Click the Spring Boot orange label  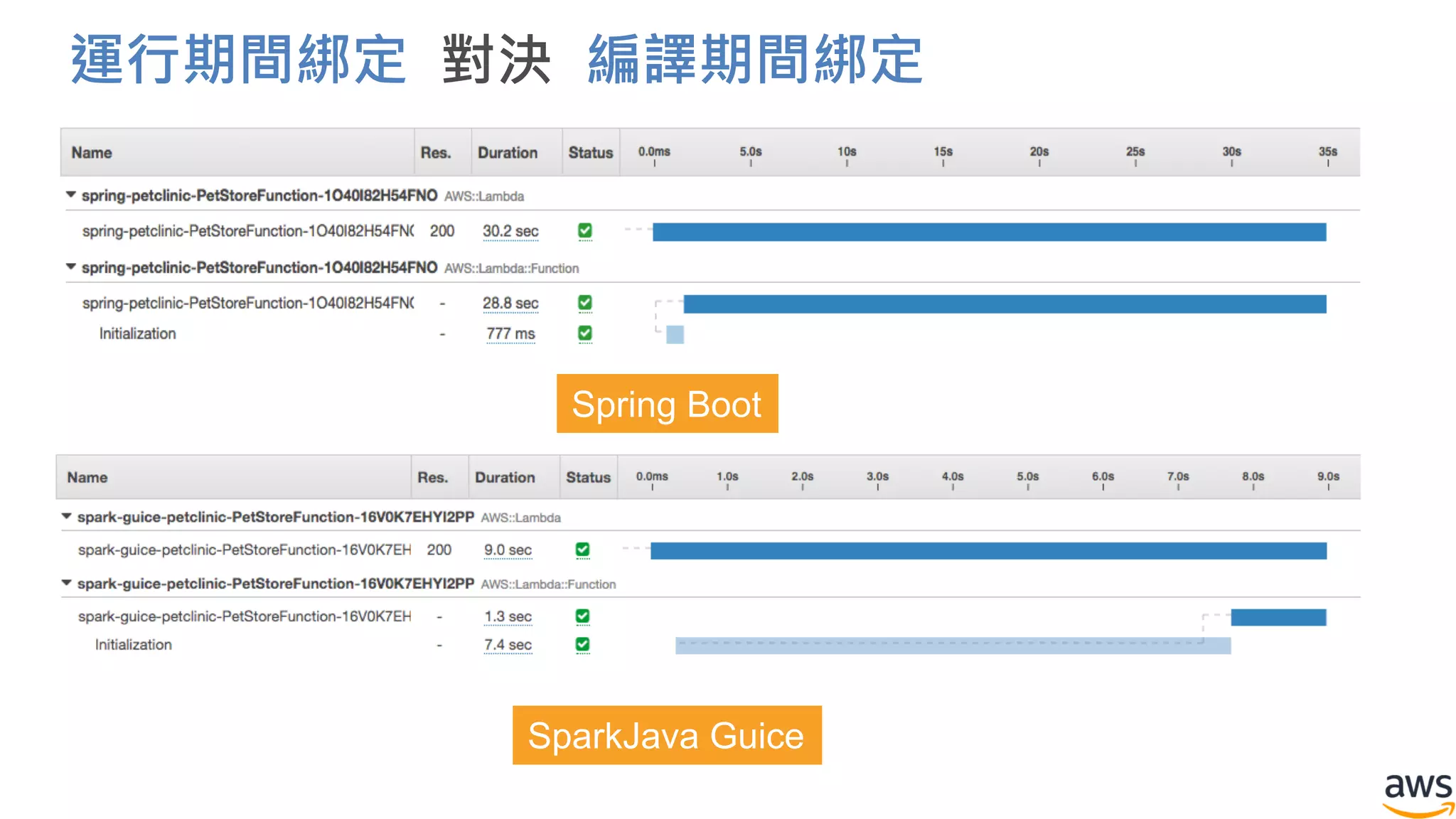tap(667, 403)
